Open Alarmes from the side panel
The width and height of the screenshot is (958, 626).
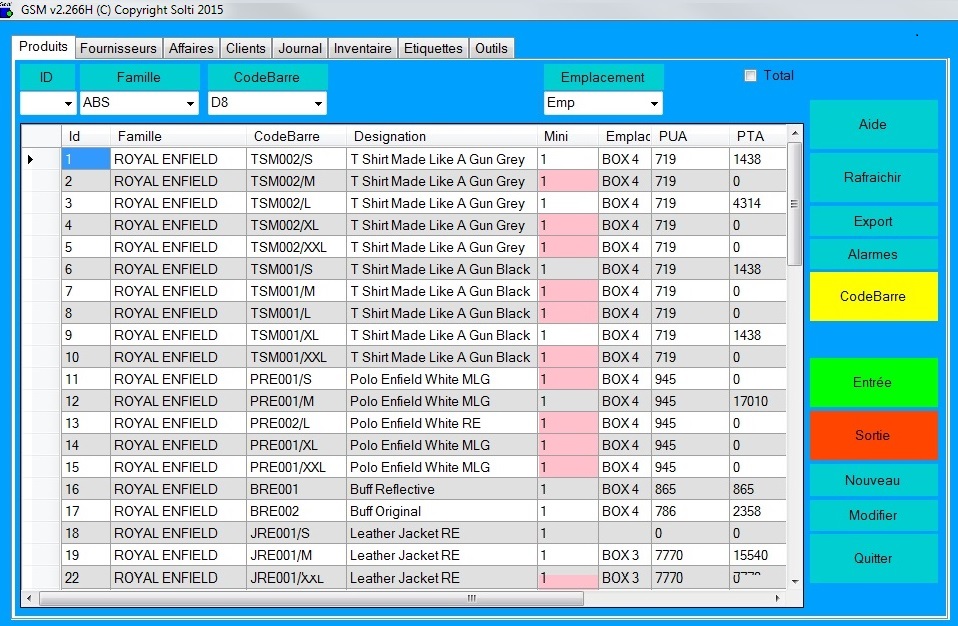(x=873, y=254)
